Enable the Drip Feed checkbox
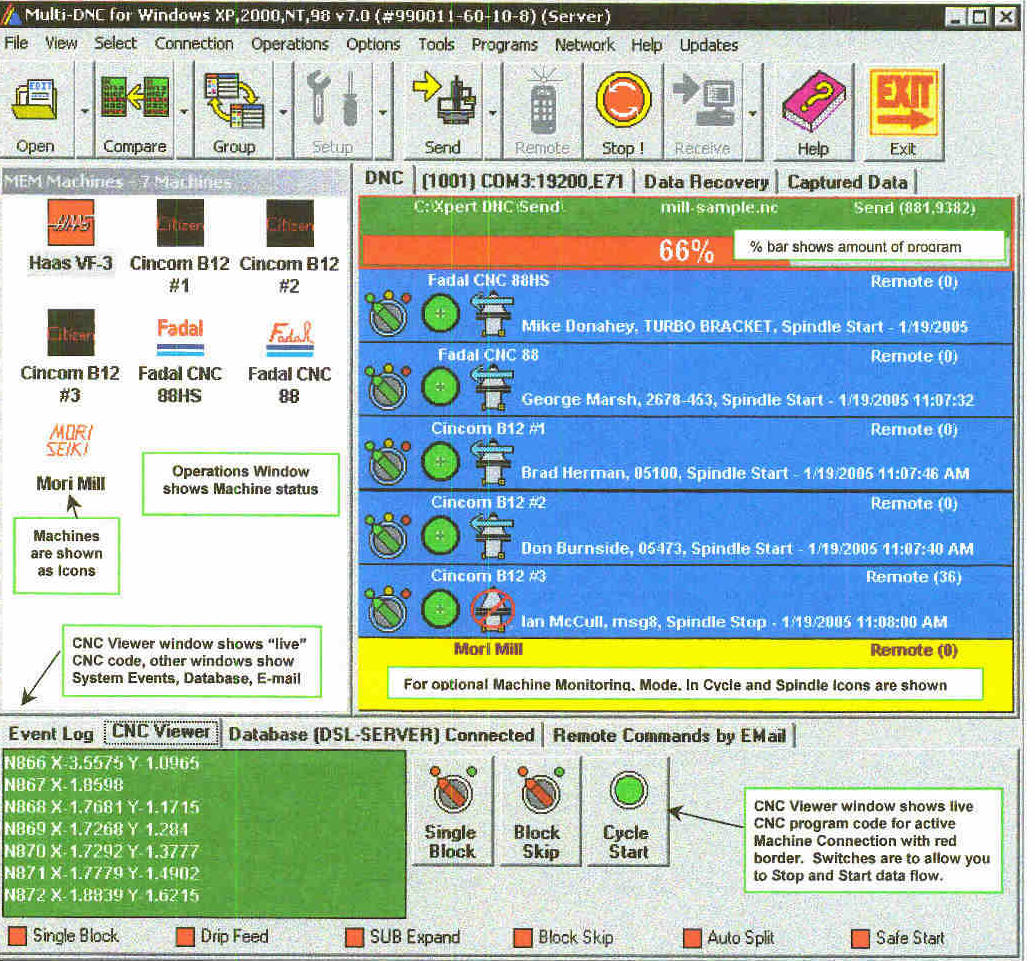This screenshot has height=961, width=1035. [x=185, y=937]
